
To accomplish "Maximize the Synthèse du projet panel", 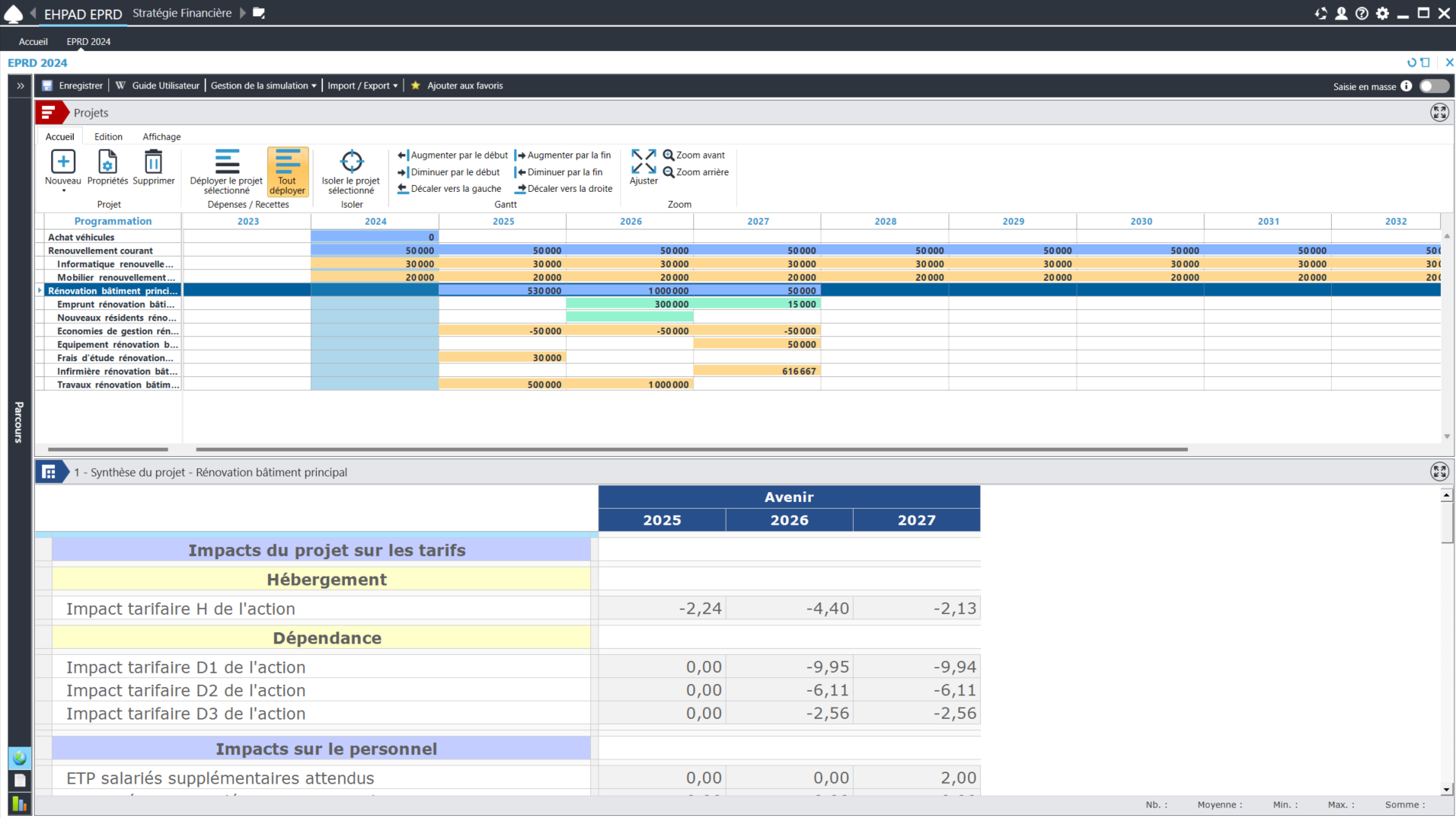I will [x=1439, y=472].
